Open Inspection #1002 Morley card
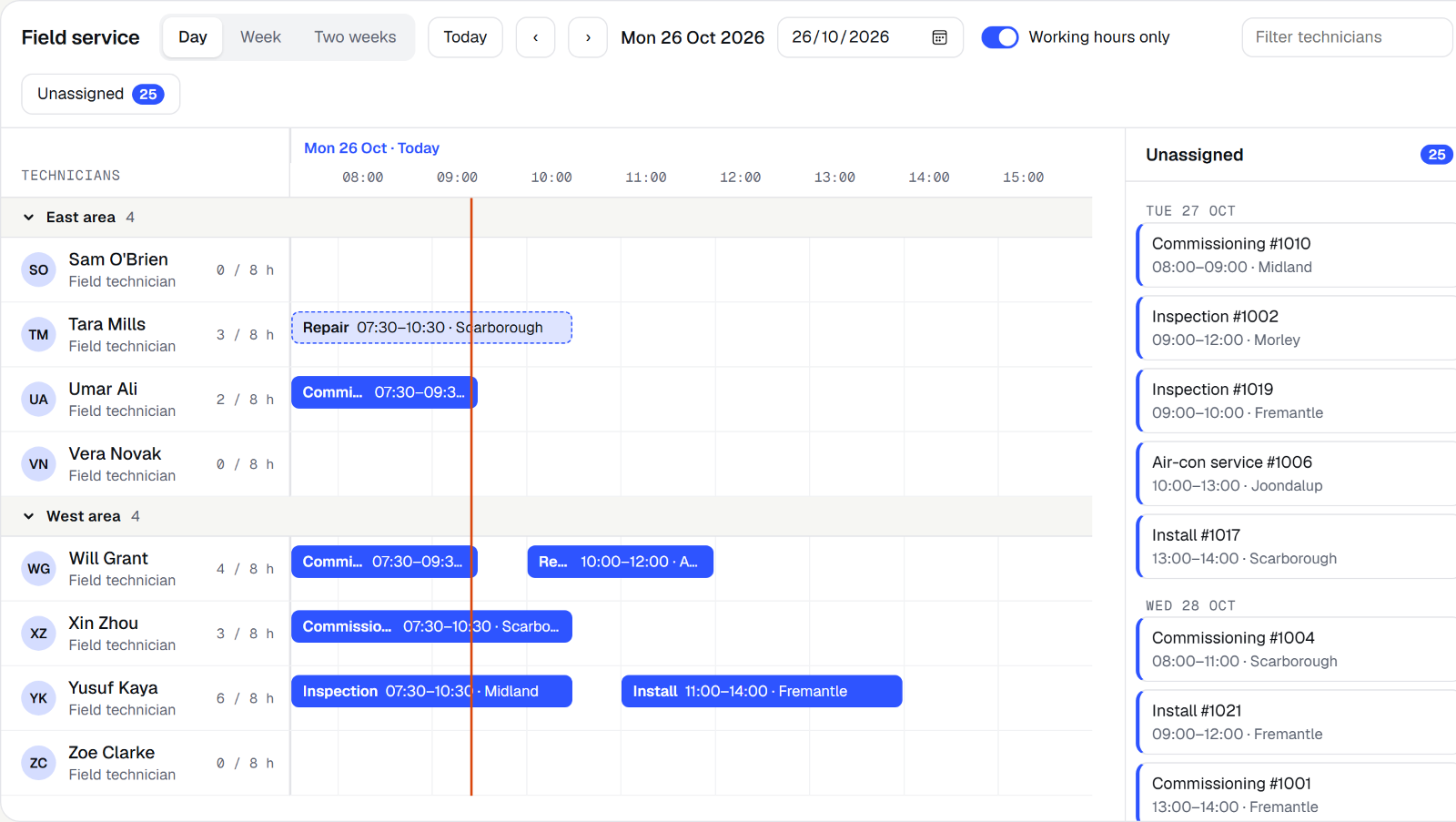Screen dimensions: 1456x822 [1297, 328]
